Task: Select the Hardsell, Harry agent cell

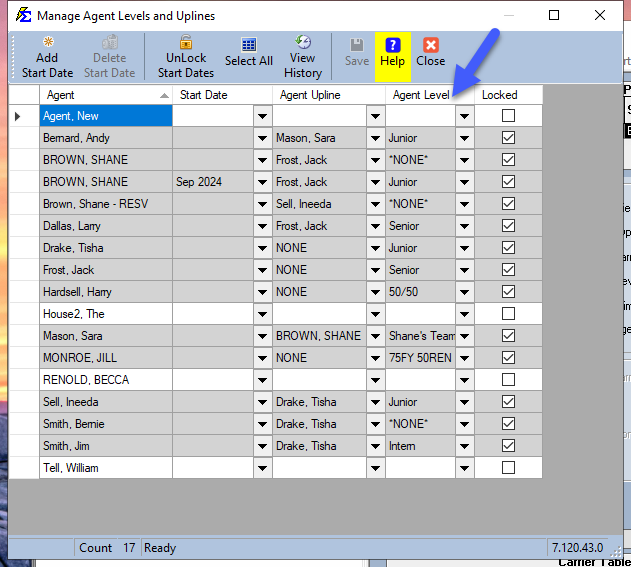Action: 106,292
